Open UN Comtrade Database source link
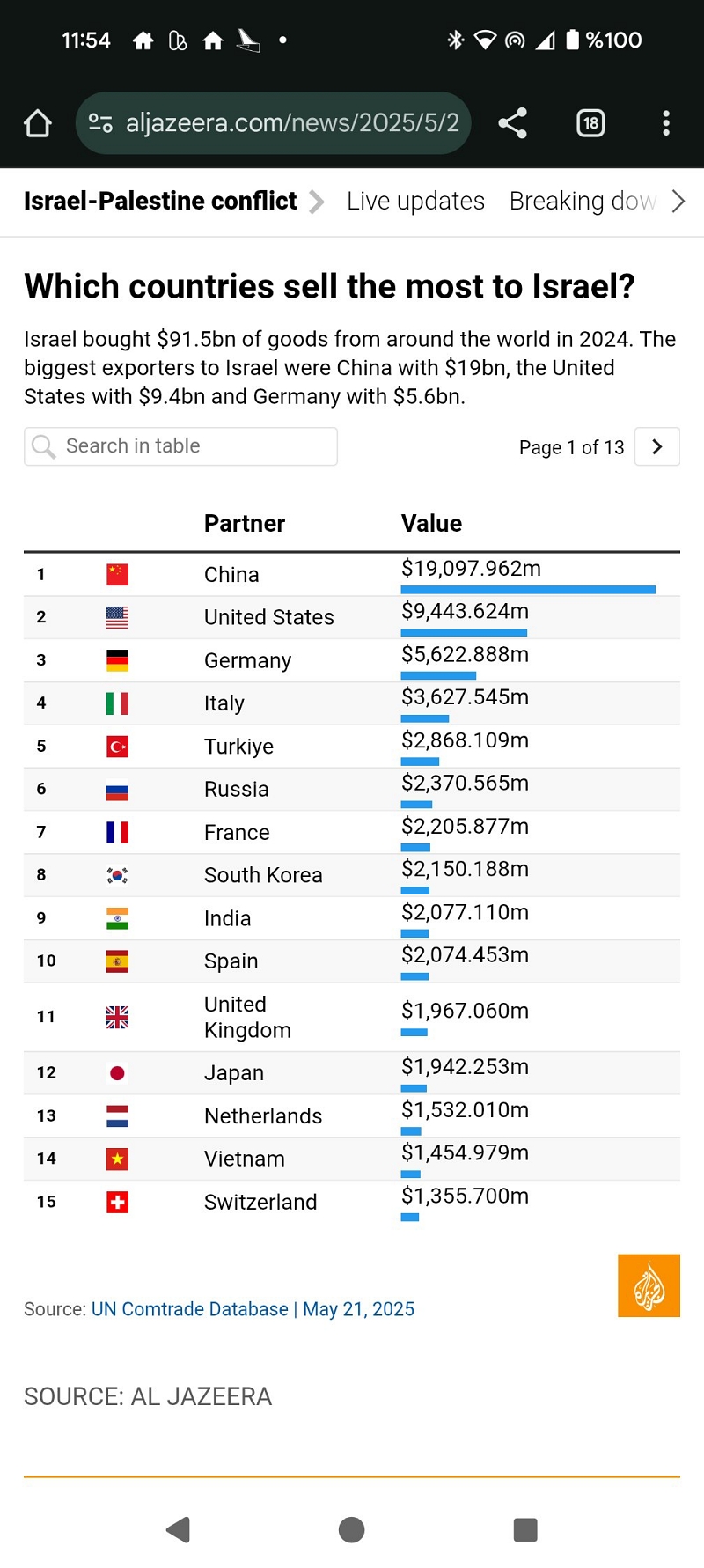704x1568 pixels. (x=190, y=1309)
